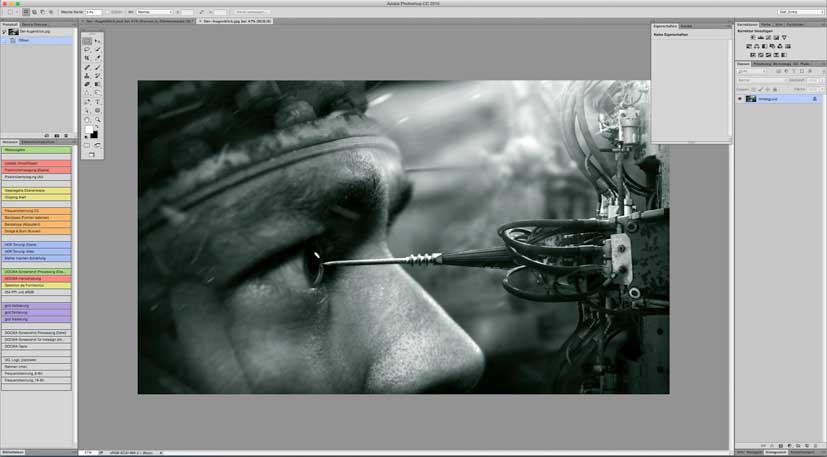Image resolution: width=827 pixels, height=457 pixels.
Task: Add an Invert adjustment layer
Action: point(752,55)
